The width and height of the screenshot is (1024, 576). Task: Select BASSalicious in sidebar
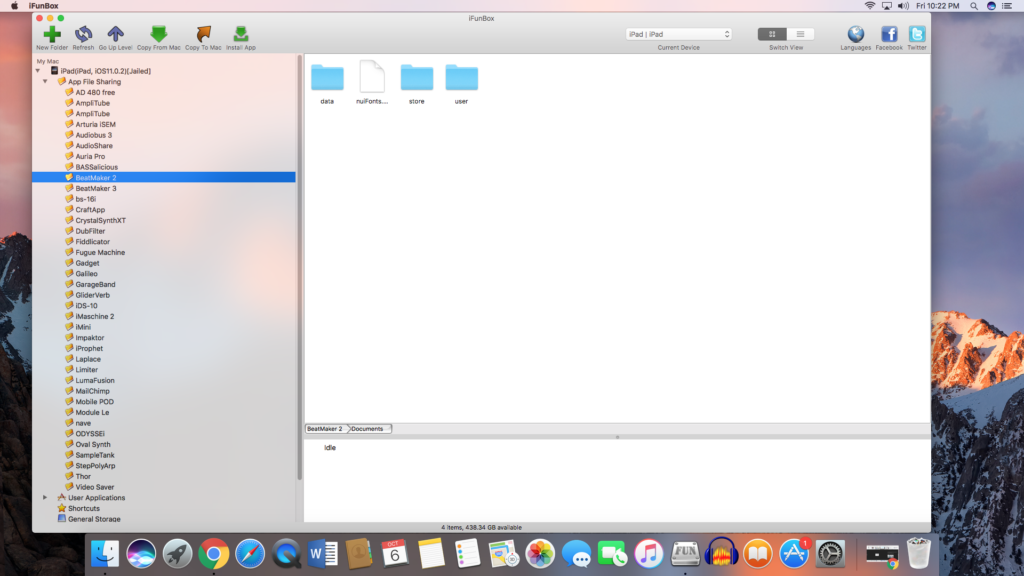97,167
